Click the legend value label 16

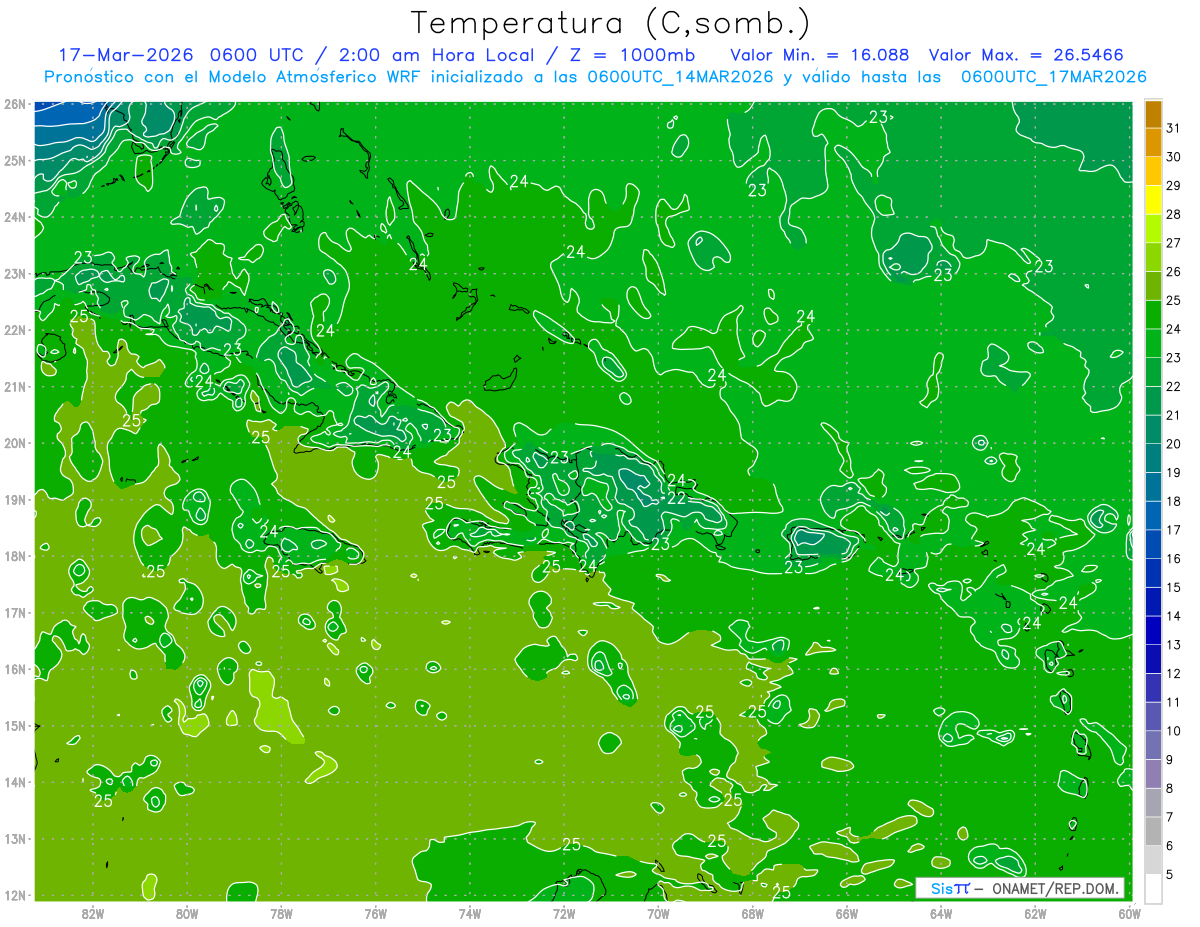(x=1174, y=559)
